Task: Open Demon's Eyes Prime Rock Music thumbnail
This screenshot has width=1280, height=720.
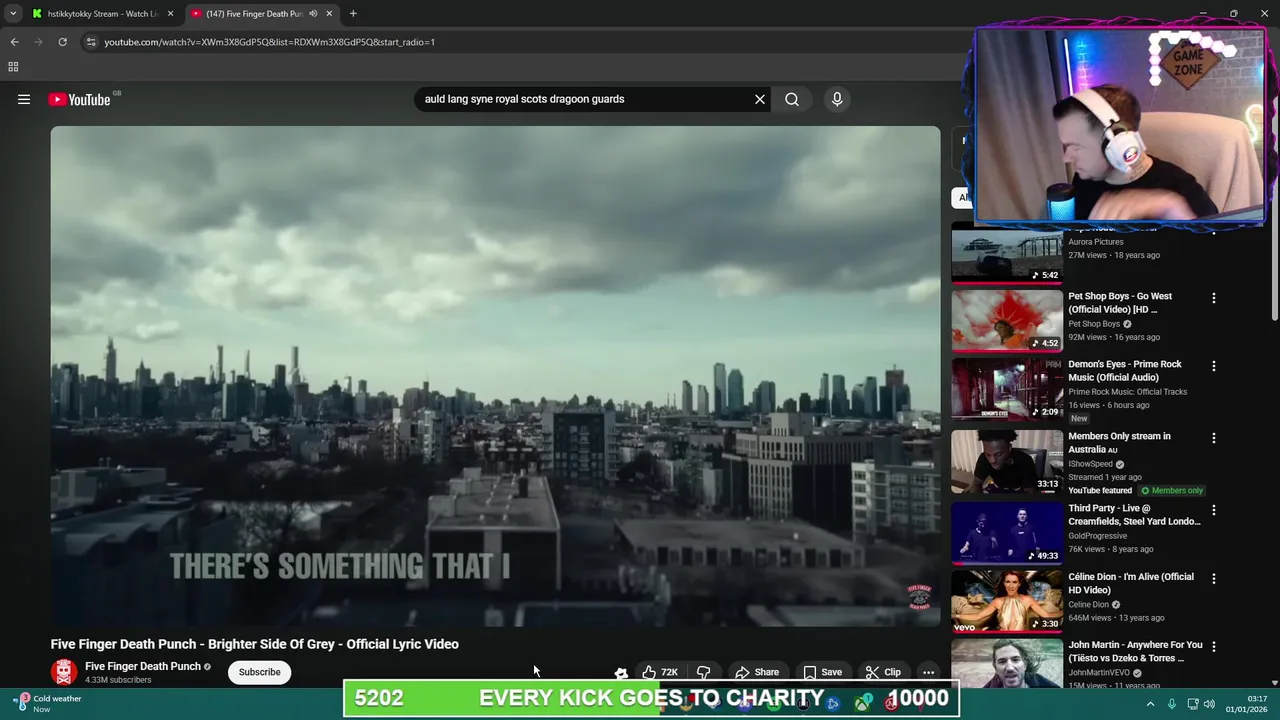Action: coord(1007,389)
